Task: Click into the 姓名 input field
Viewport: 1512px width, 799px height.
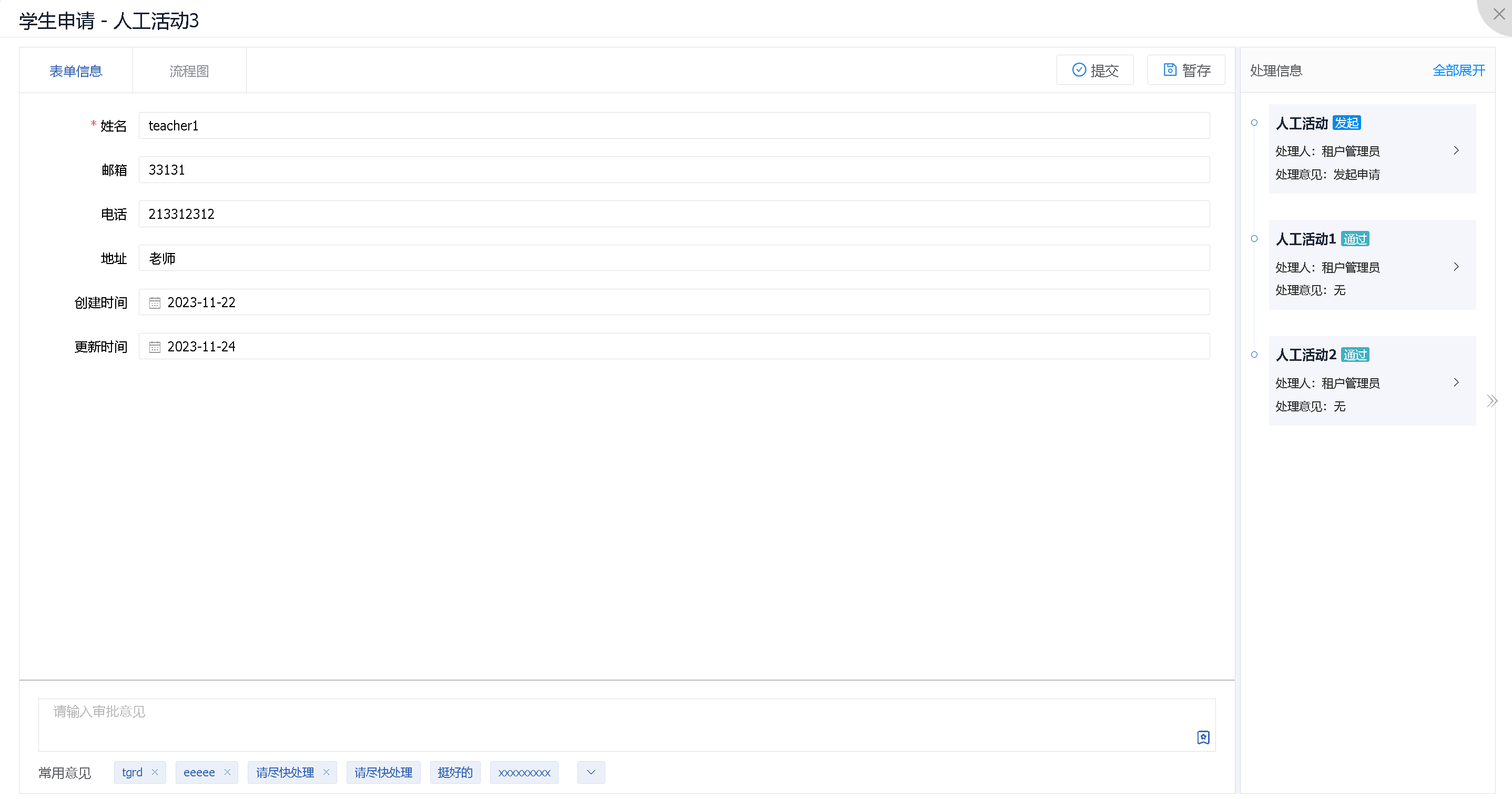Action: point(673,126)
